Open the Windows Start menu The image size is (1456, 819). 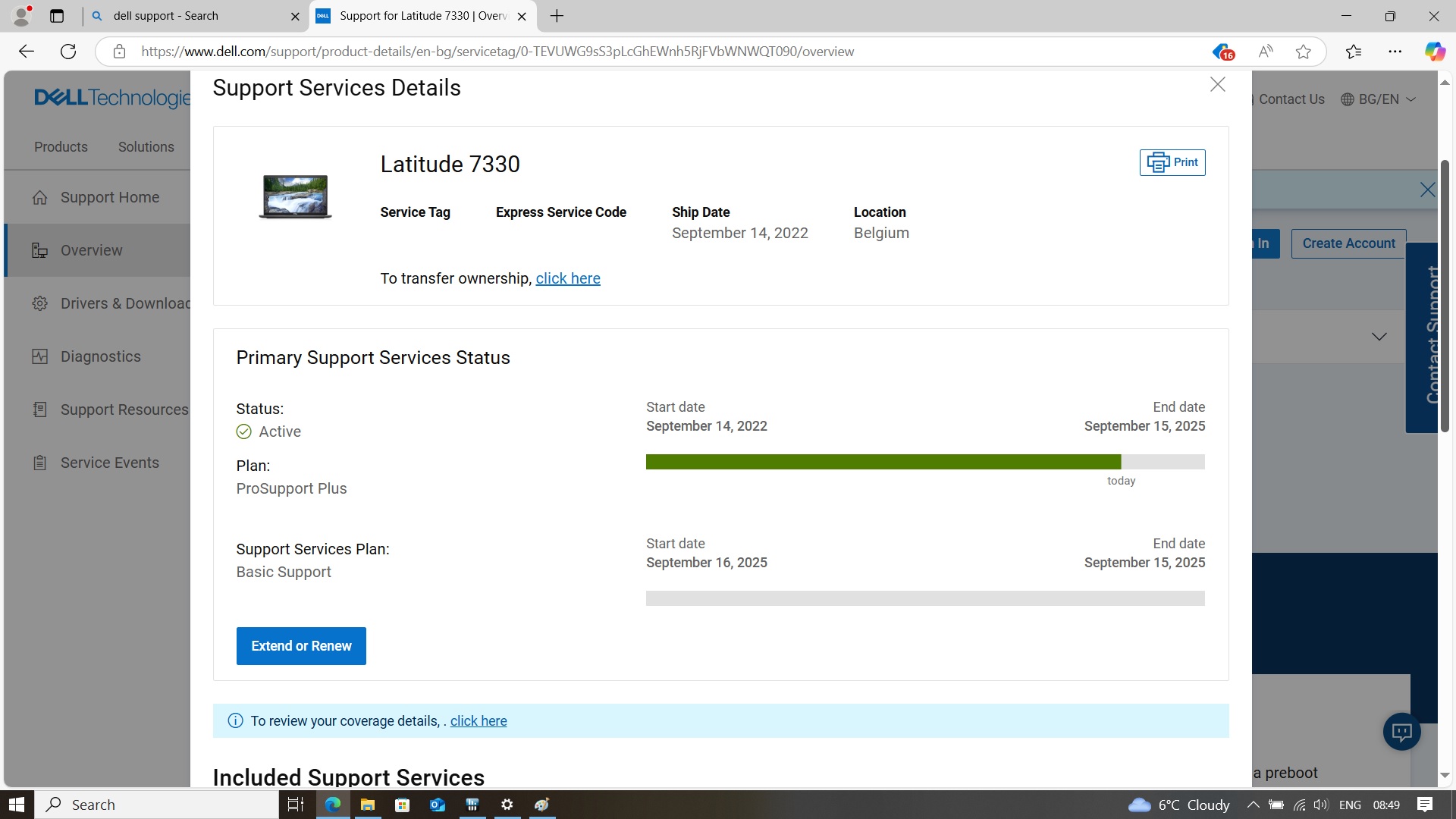point(17,805)
